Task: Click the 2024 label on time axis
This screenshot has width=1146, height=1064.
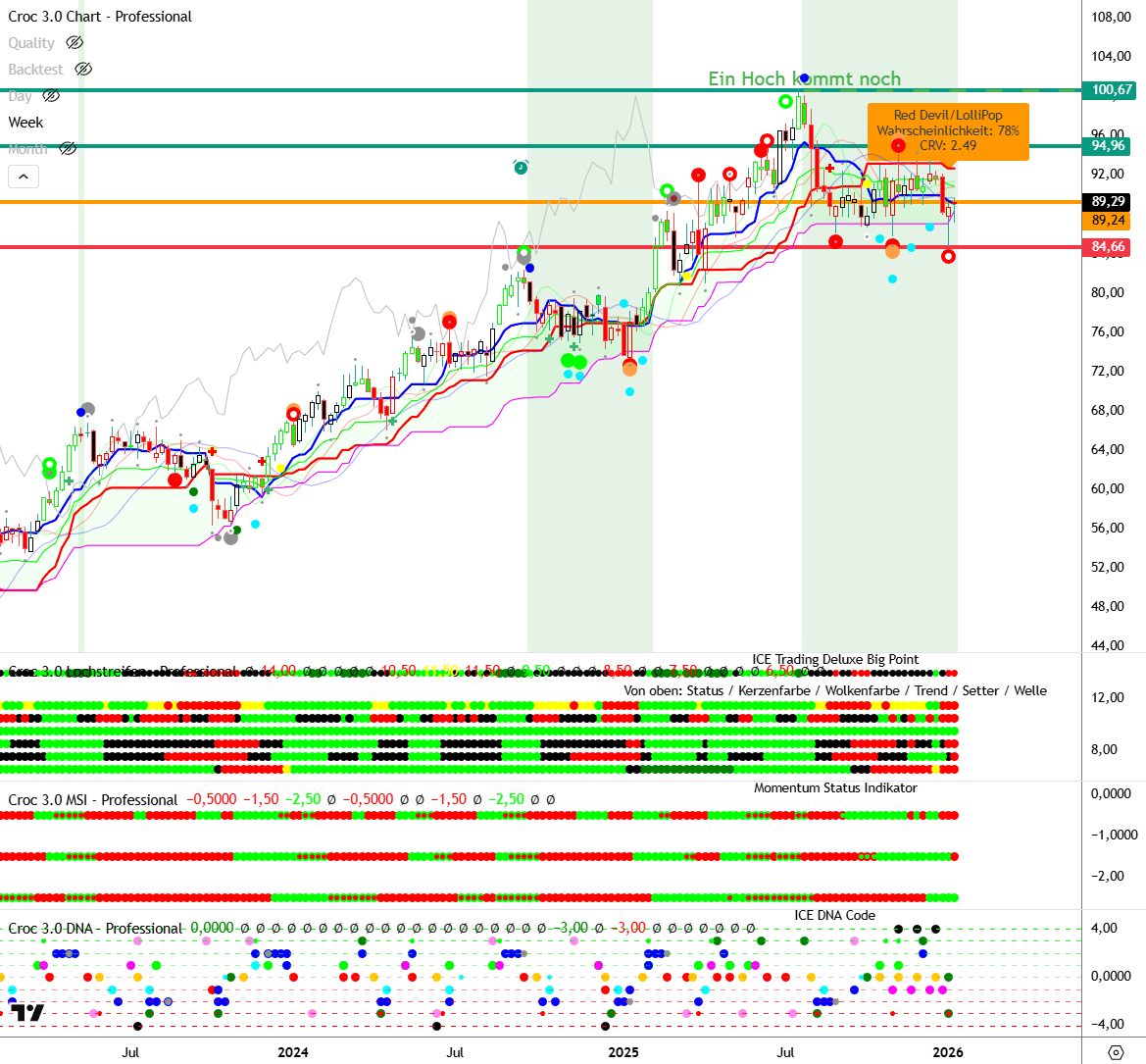Action: 293,1052
